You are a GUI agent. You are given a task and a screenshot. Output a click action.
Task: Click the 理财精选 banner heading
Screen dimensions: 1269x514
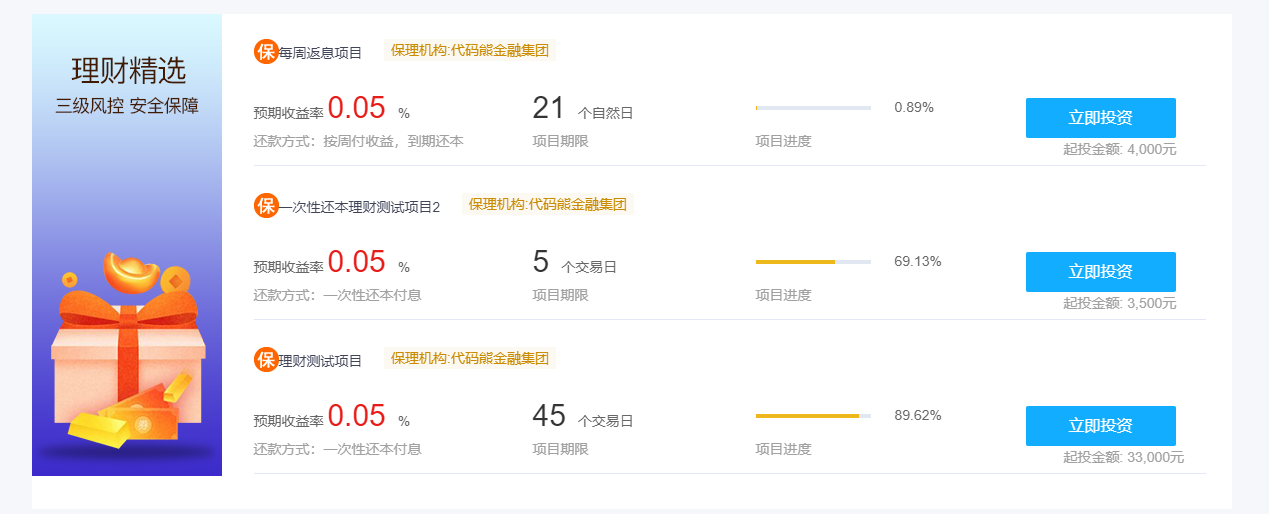(128, 71)
